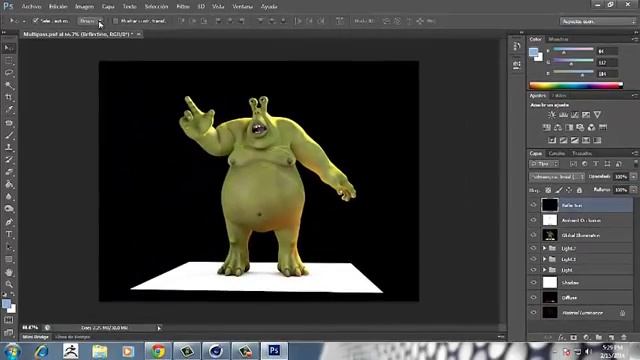Add a layer mask from Layers footer

coord(573,338)
